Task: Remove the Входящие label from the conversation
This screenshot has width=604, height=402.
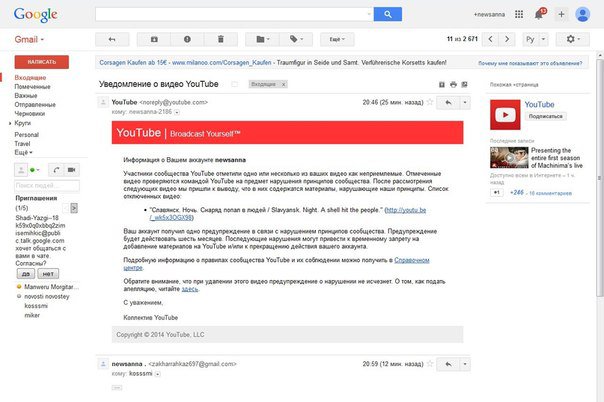Action: click(285, 86)
